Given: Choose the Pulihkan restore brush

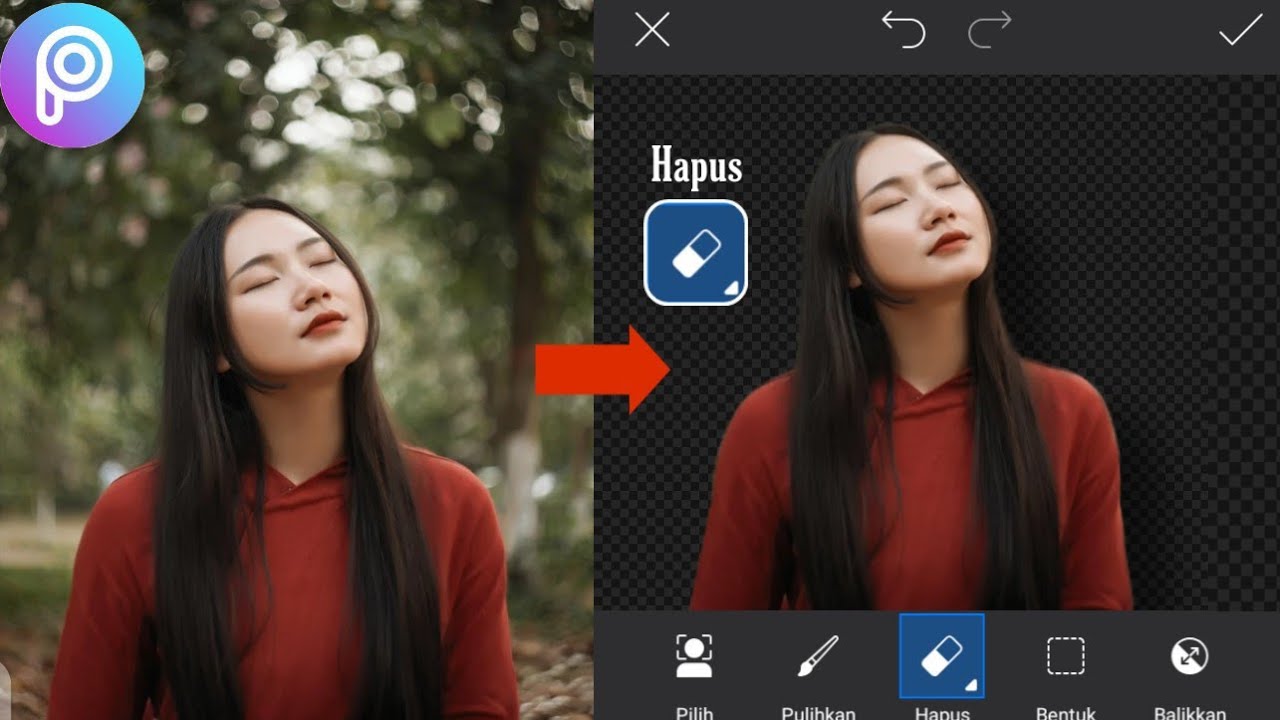Looking at the screenshot, I should point(818,657).
